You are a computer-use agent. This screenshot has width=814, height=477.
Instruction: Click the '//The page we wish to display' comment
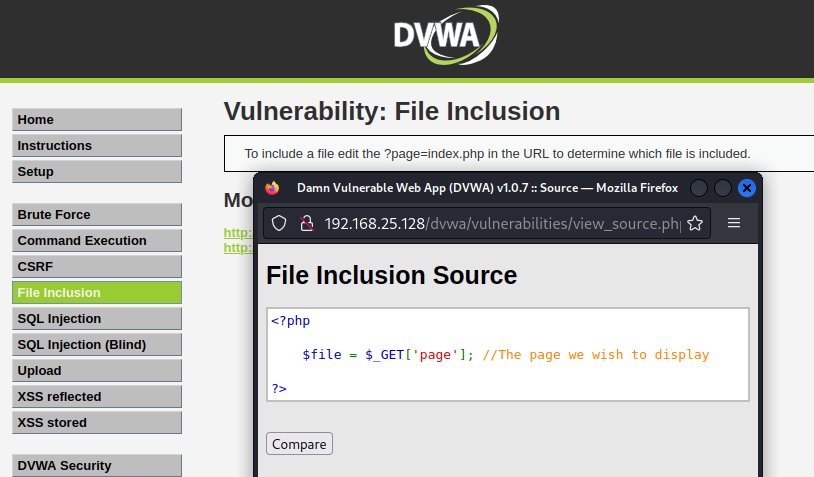[x=595, y=355]
